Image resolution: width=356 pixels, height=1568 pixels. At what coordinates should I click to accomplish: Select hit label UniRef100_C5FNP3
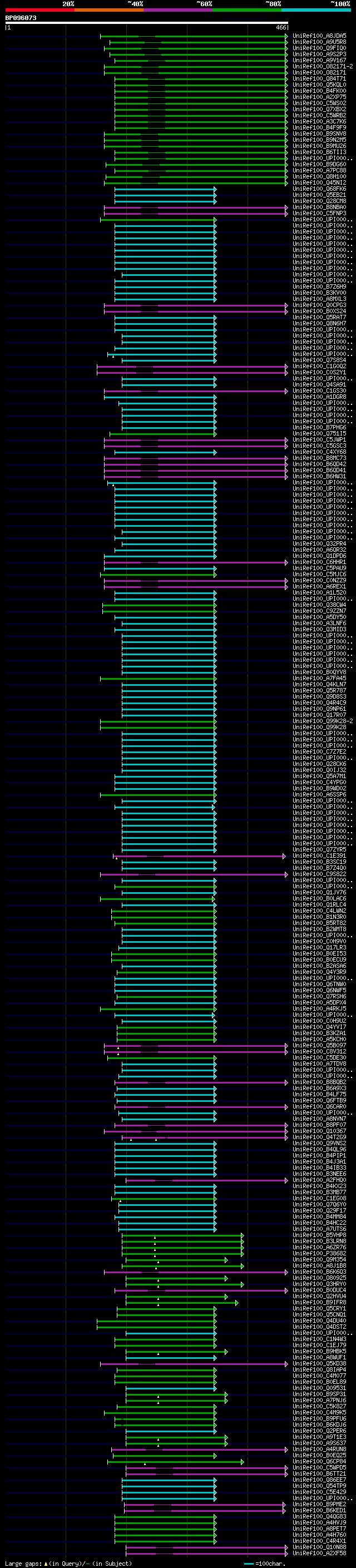pos(319,214)
